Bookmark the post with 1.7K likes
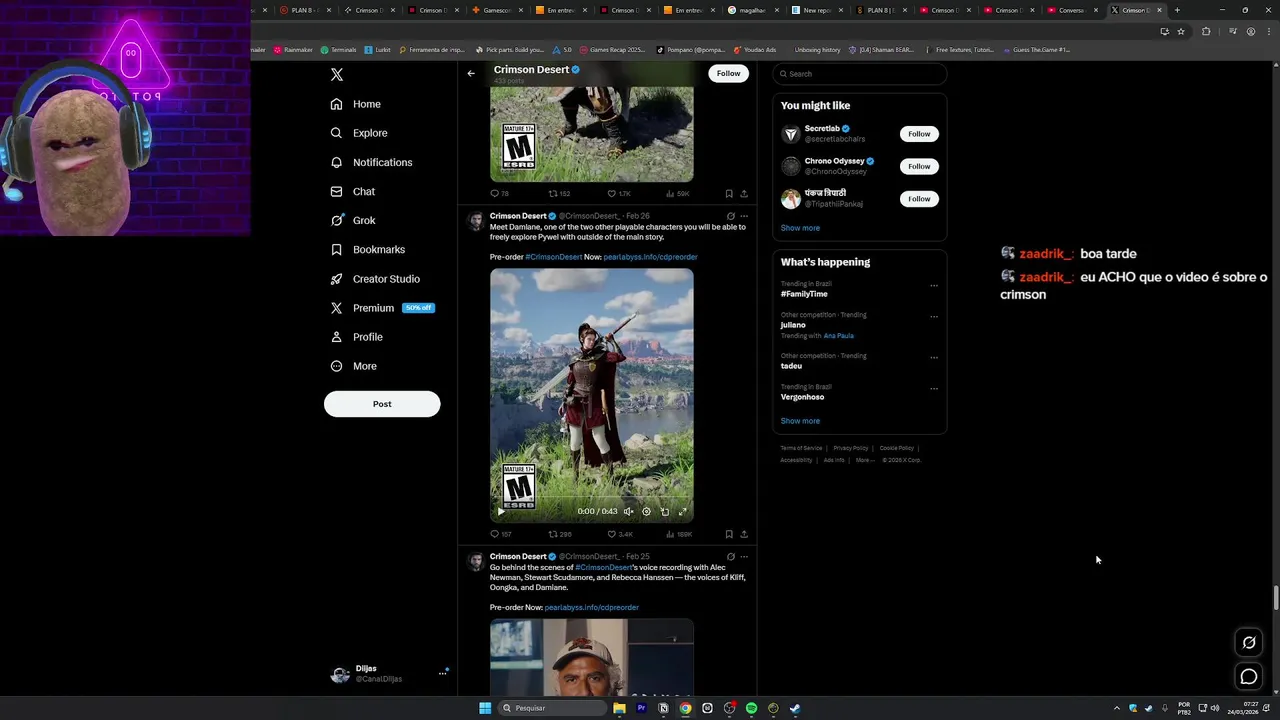Viewport: 1280px width, 720px height. 729,194
